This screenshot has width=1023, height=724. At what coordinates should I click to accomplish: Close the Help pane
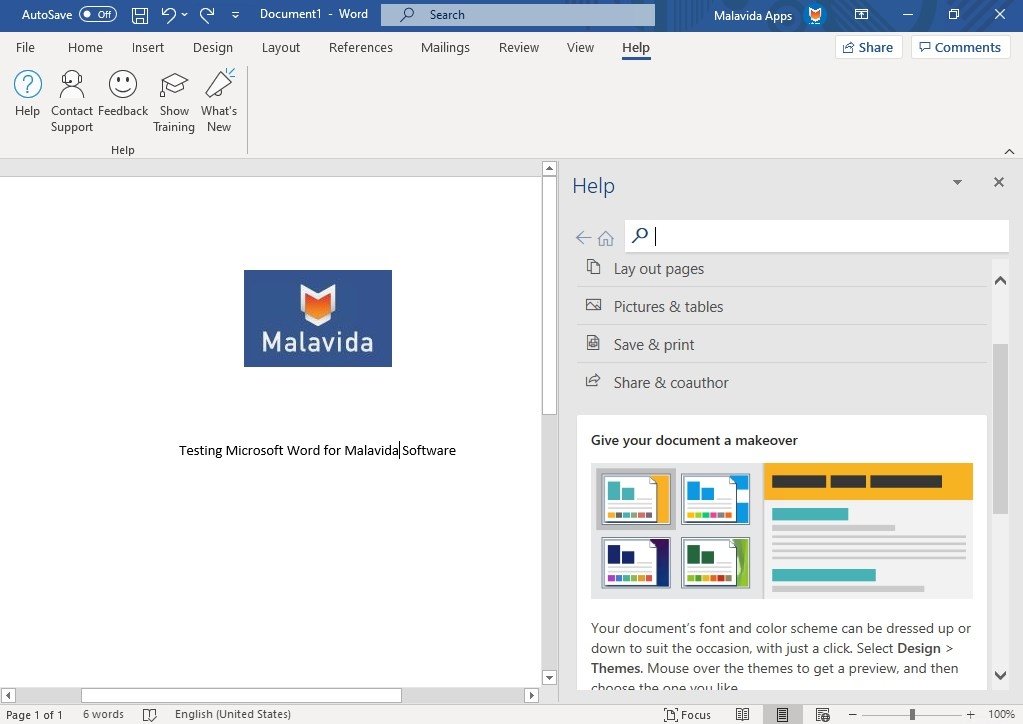coord(999,182)
